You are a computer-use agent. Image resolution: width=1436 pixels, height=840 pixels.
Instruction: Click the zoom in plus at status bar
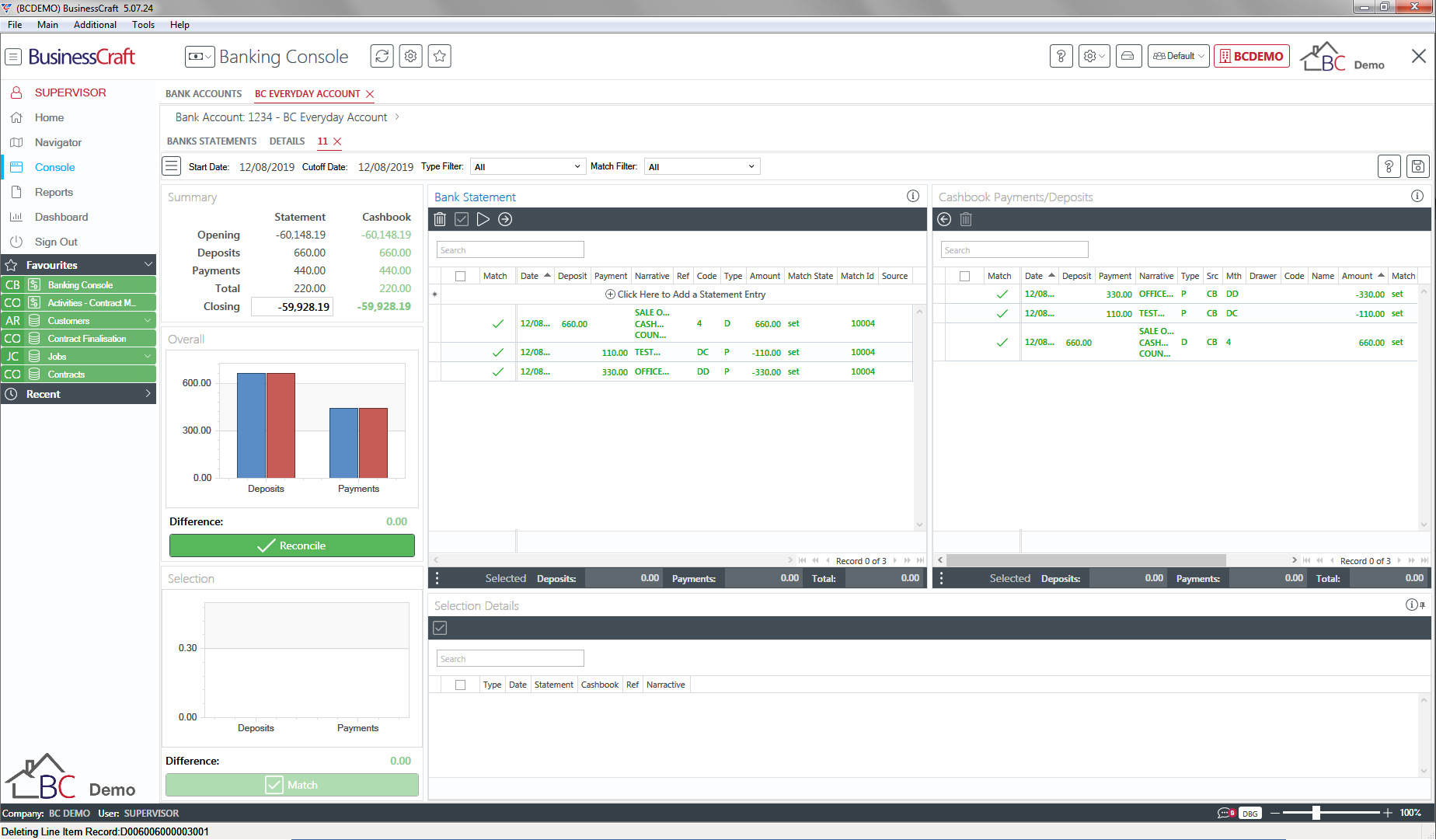tap(1387, 813)
